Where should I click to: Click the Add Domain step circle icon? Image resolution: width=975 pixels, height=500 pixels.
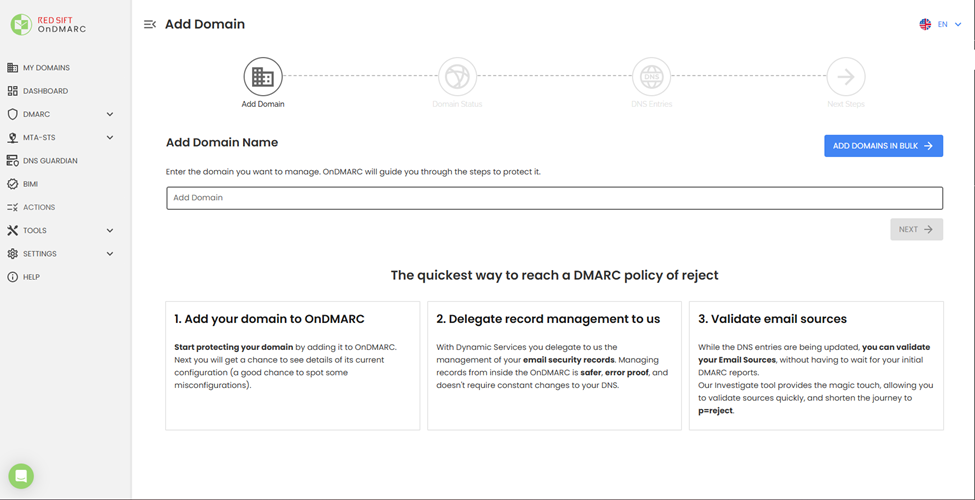click(263, 77)
